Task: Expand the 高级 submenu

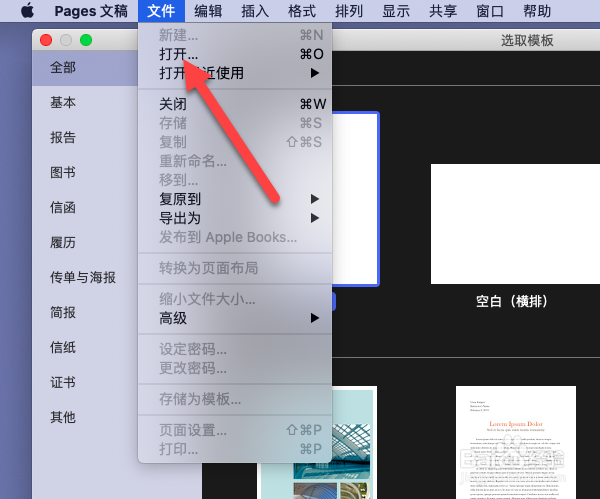Action: coord(235,318)
